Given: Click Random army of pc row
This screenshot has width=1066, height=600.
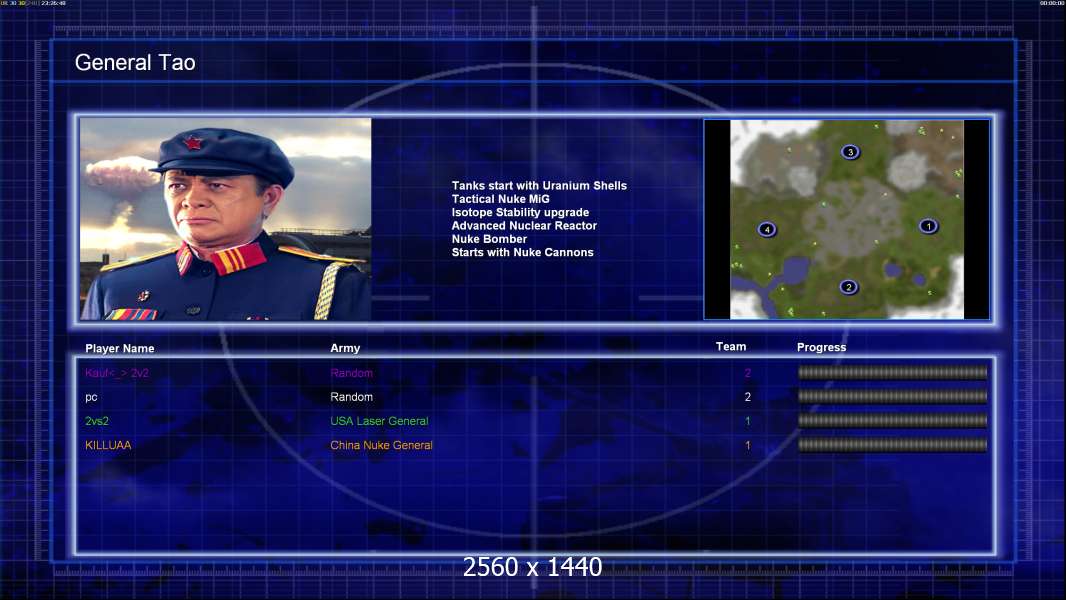Looking at the screenshot, I should tap(351, 397).
